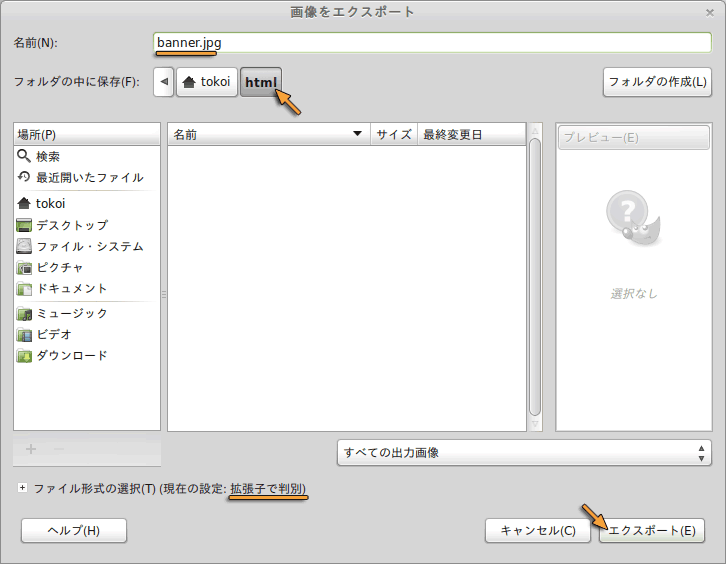Click the desktop icon in places list

(24, 225)
